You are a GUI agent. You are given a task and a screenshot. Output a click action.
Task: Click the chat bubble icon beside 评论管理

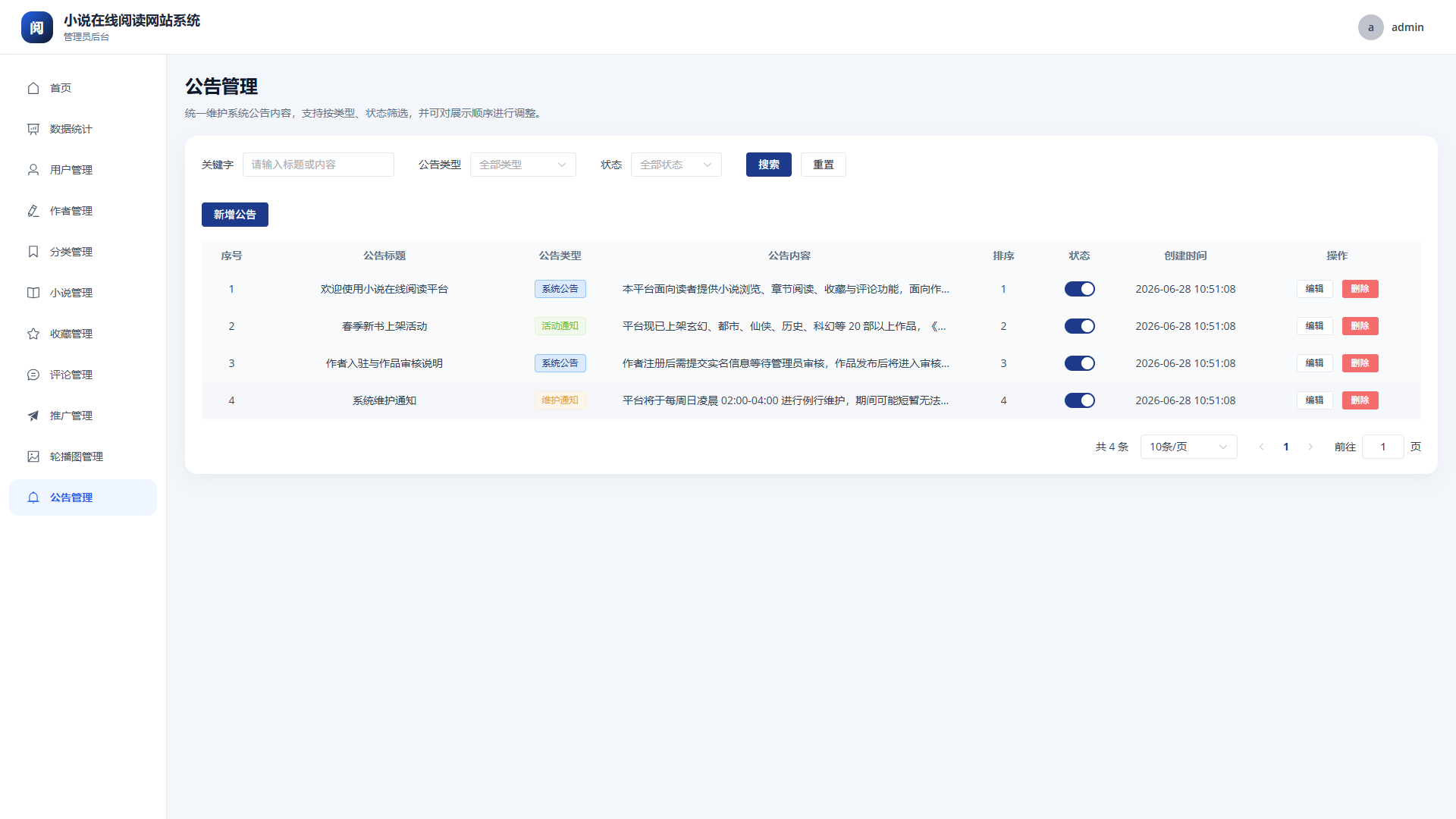33,375
